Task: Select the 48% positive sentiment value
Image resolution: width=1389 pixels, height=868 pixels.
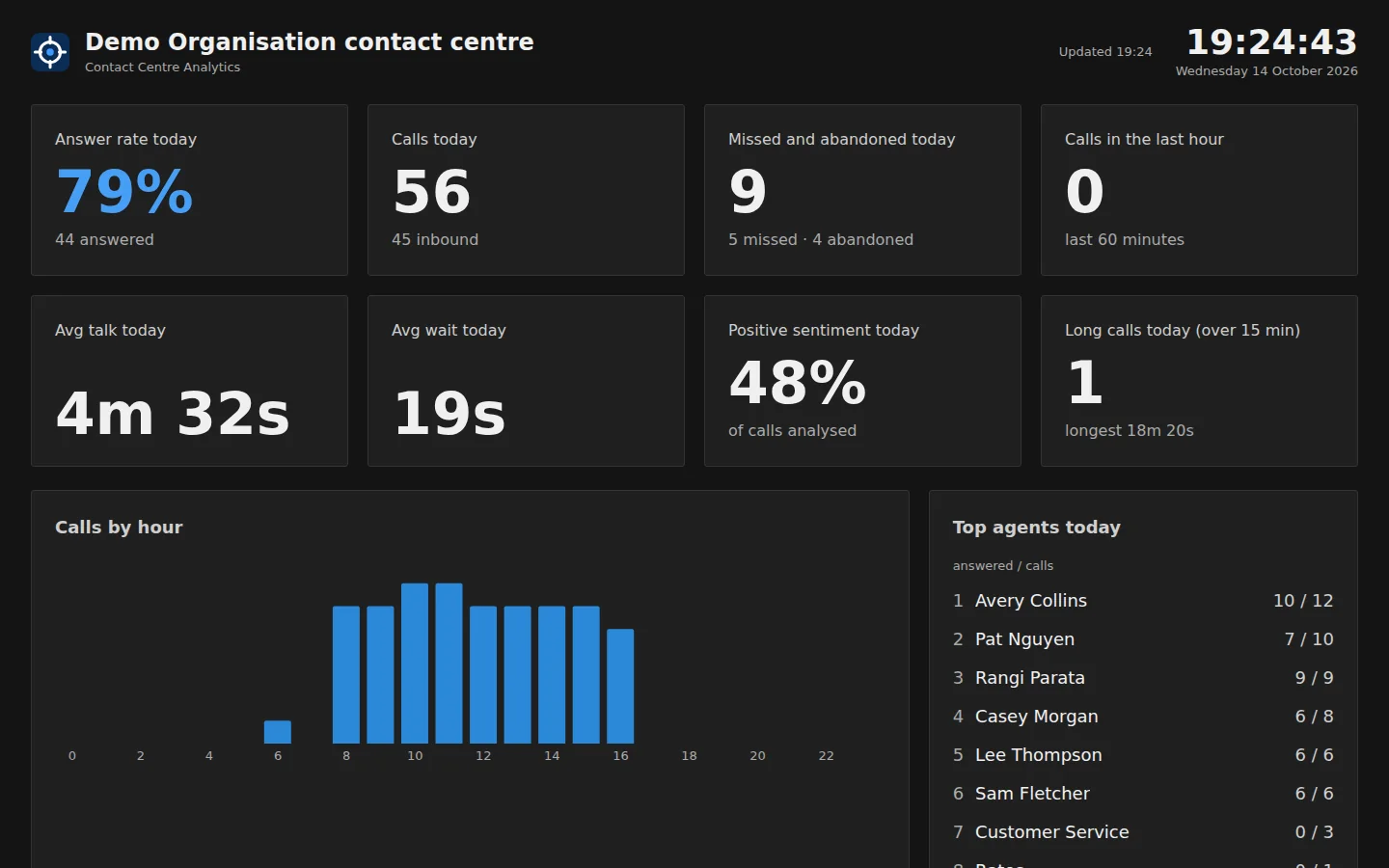Action: pos(797,382)
